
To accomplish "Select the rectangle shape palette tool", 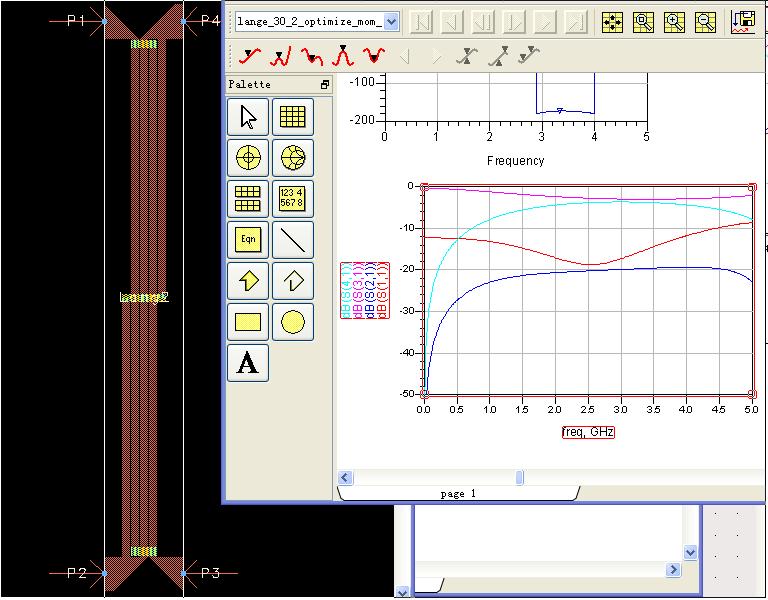I will 248,322.
